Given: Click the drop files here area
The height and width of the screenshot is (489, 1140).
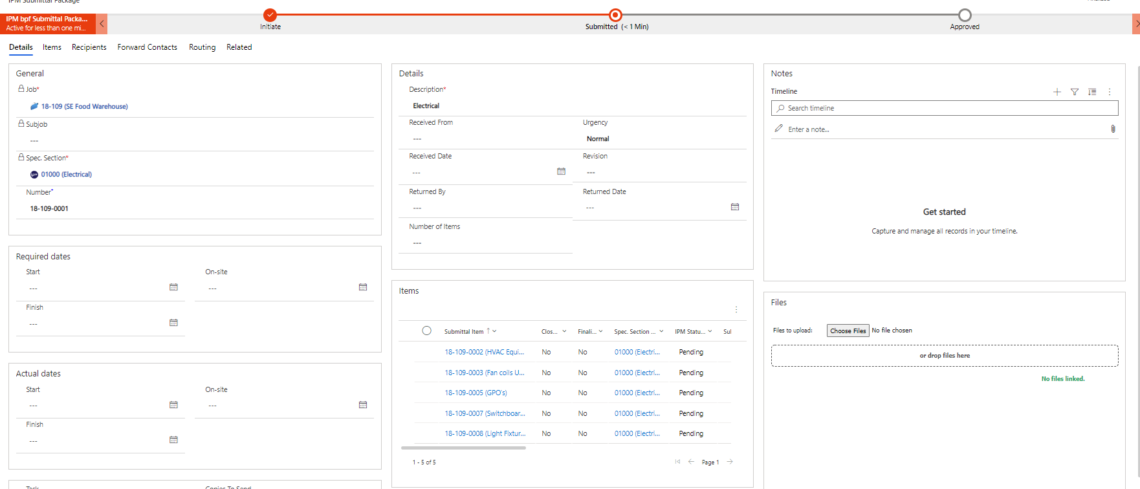Looking at the screenshot, I should pos(944,355).
